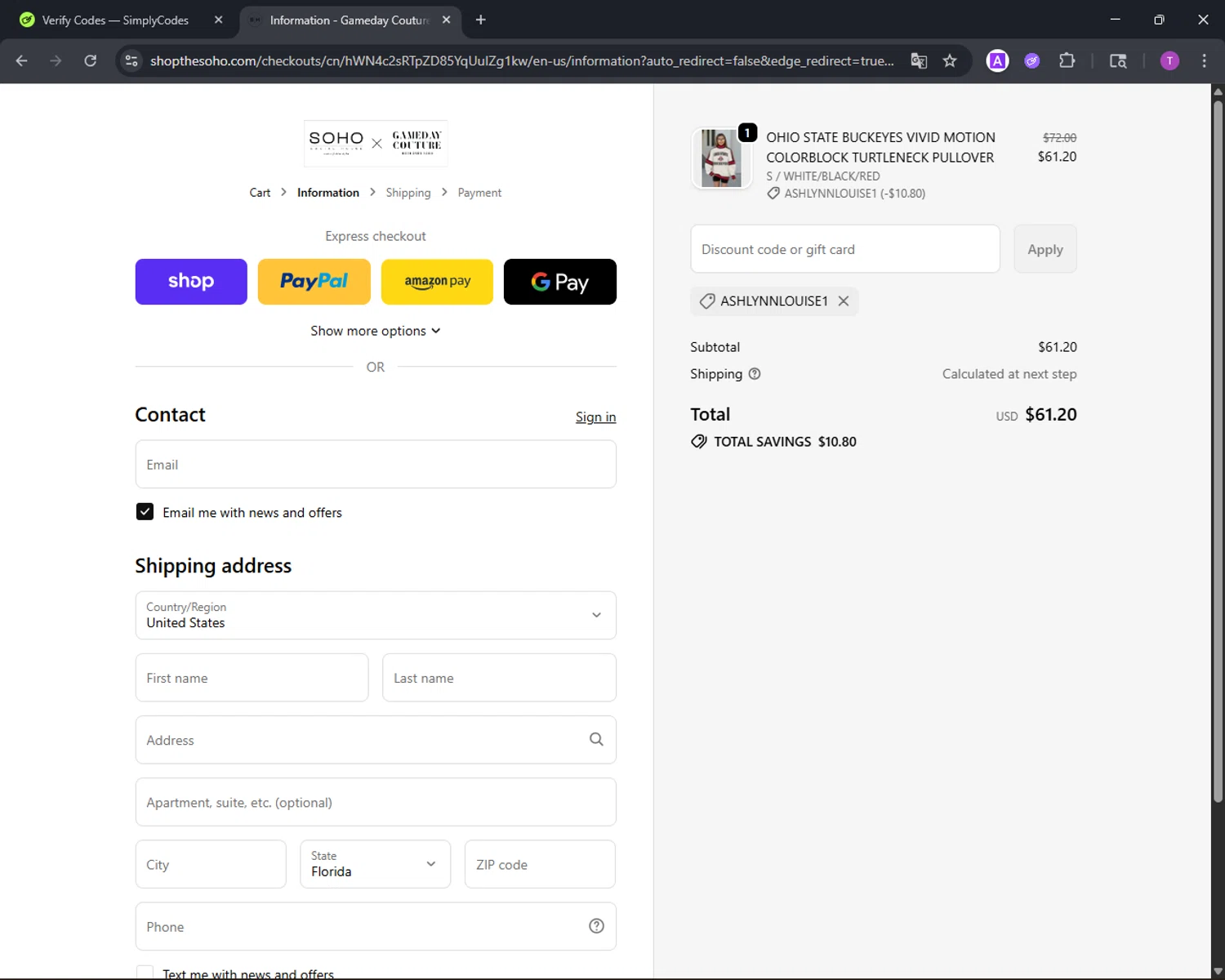Click the Discount code or gift card field
This screenshot has width=1225, height=980.
click(845, 249)
